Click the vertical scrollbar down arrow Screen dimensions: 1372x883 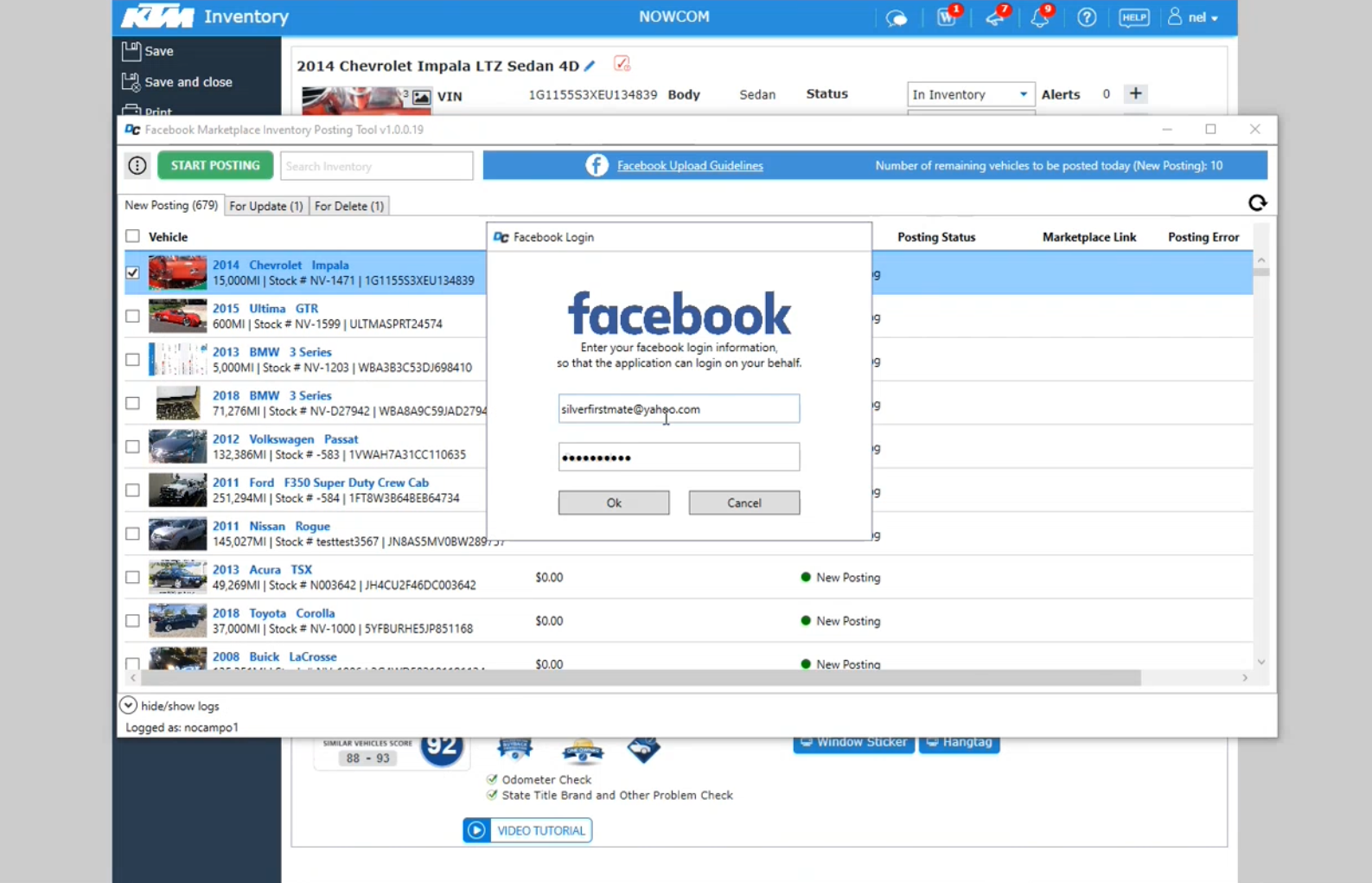[1261, 662]
